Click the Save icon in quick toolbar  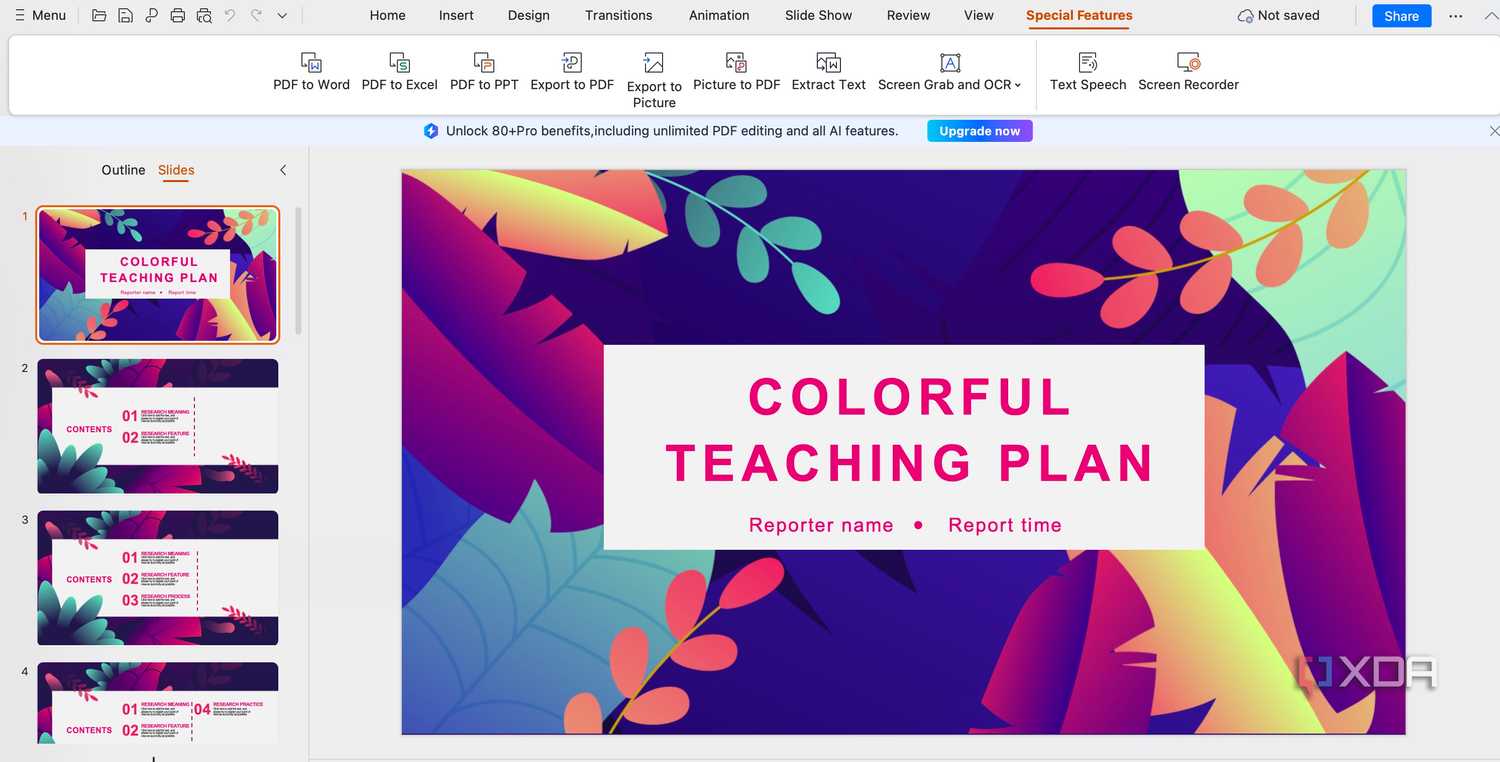pyautogui.click(x=125, y=15)
